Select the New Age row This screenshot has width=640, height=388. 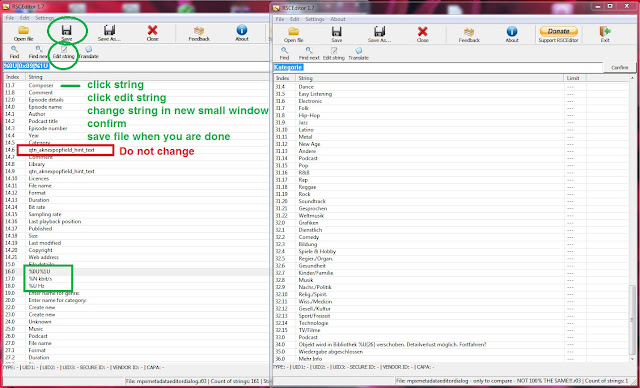[x=451, y=144]
